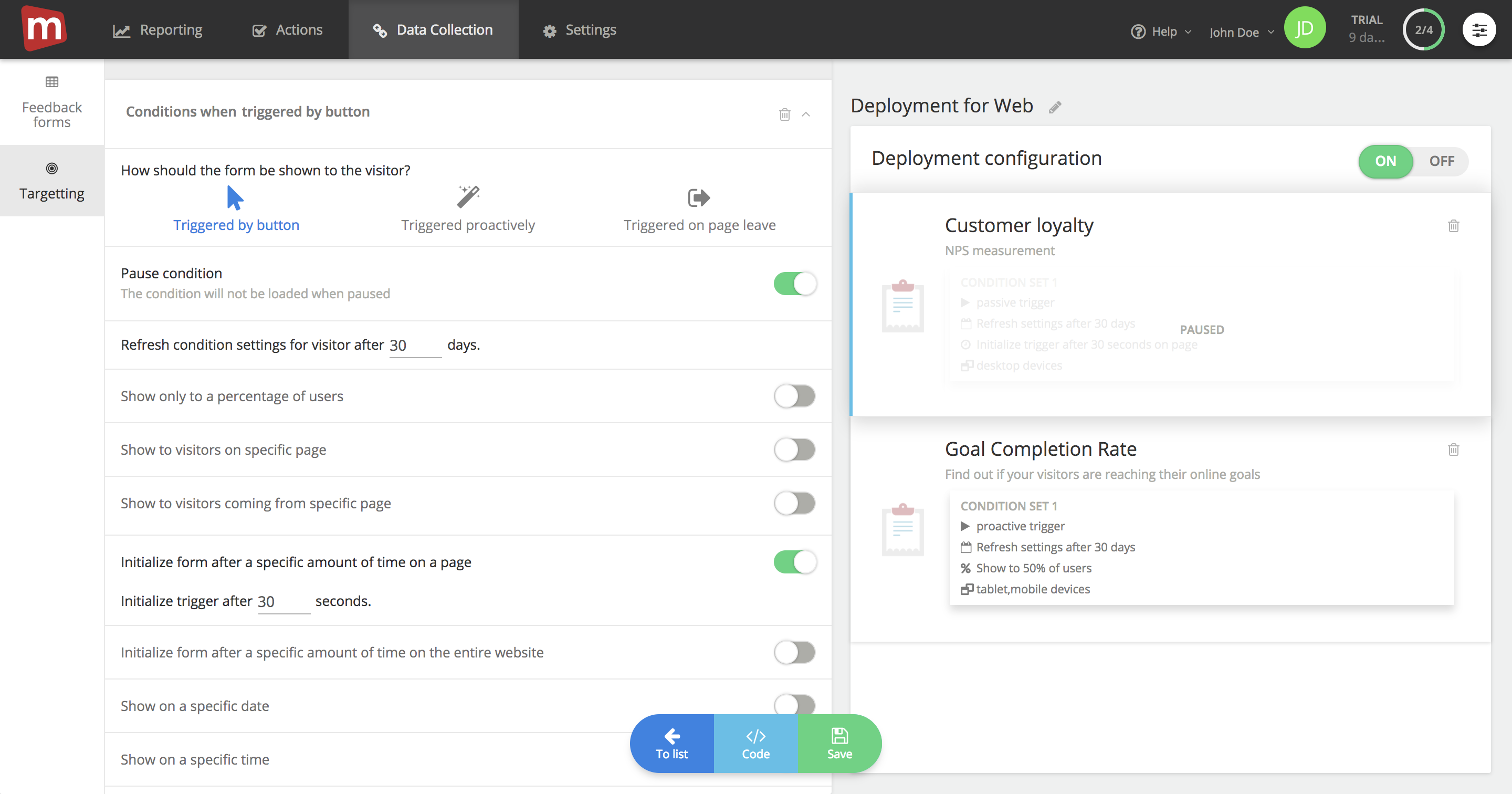Enable Show to visitors on specific page
1512x794 pixels.
pos(795,450)
